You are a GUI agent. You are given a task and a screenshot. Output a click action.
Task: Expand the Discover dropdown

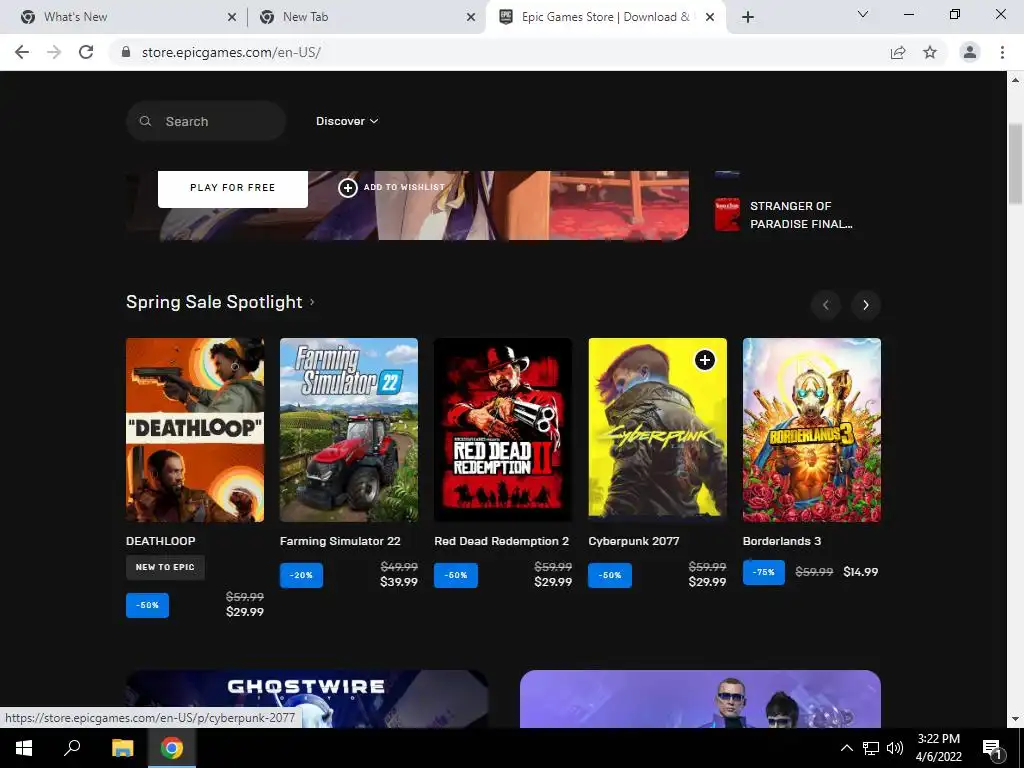click(x=347, y=121)
